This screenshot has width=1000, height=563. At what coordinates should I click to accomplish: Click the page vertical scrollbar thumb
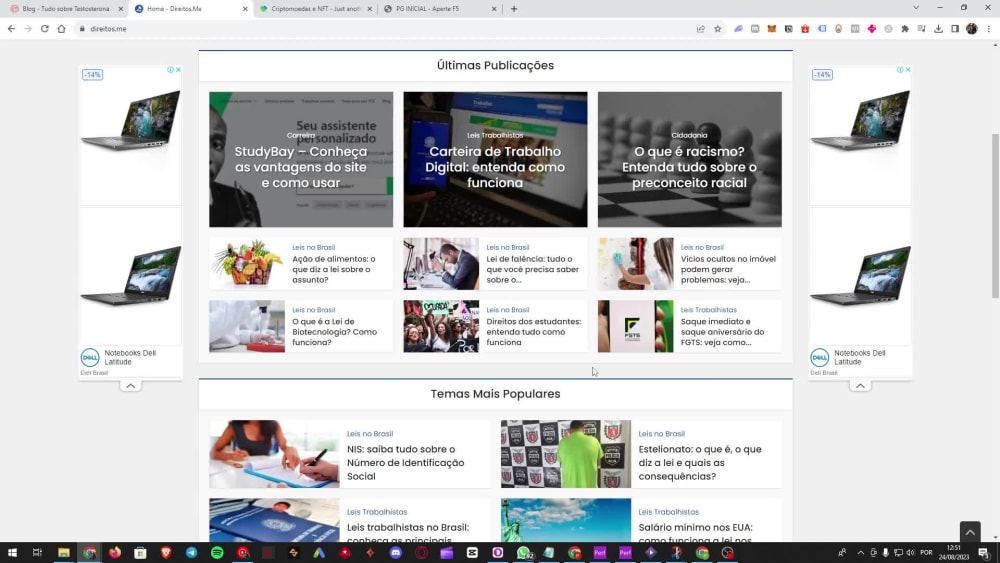[x=995, y=216]
